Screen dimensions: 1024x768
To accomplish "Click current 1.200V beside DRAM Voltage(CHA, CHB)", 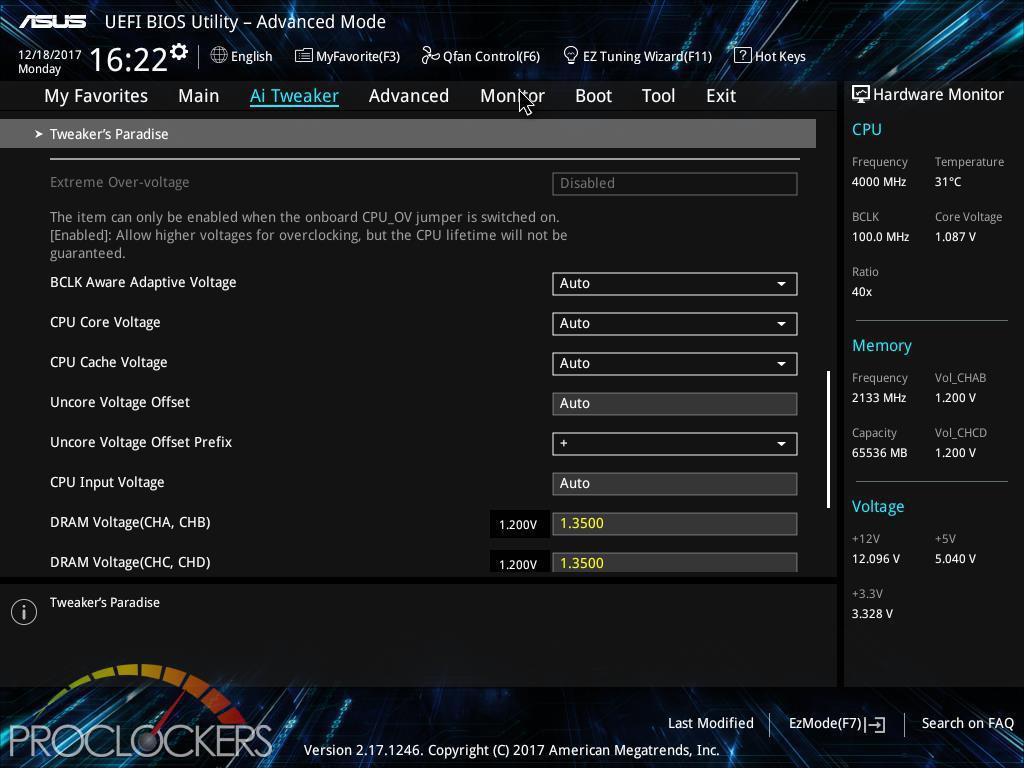I will 518,524.
